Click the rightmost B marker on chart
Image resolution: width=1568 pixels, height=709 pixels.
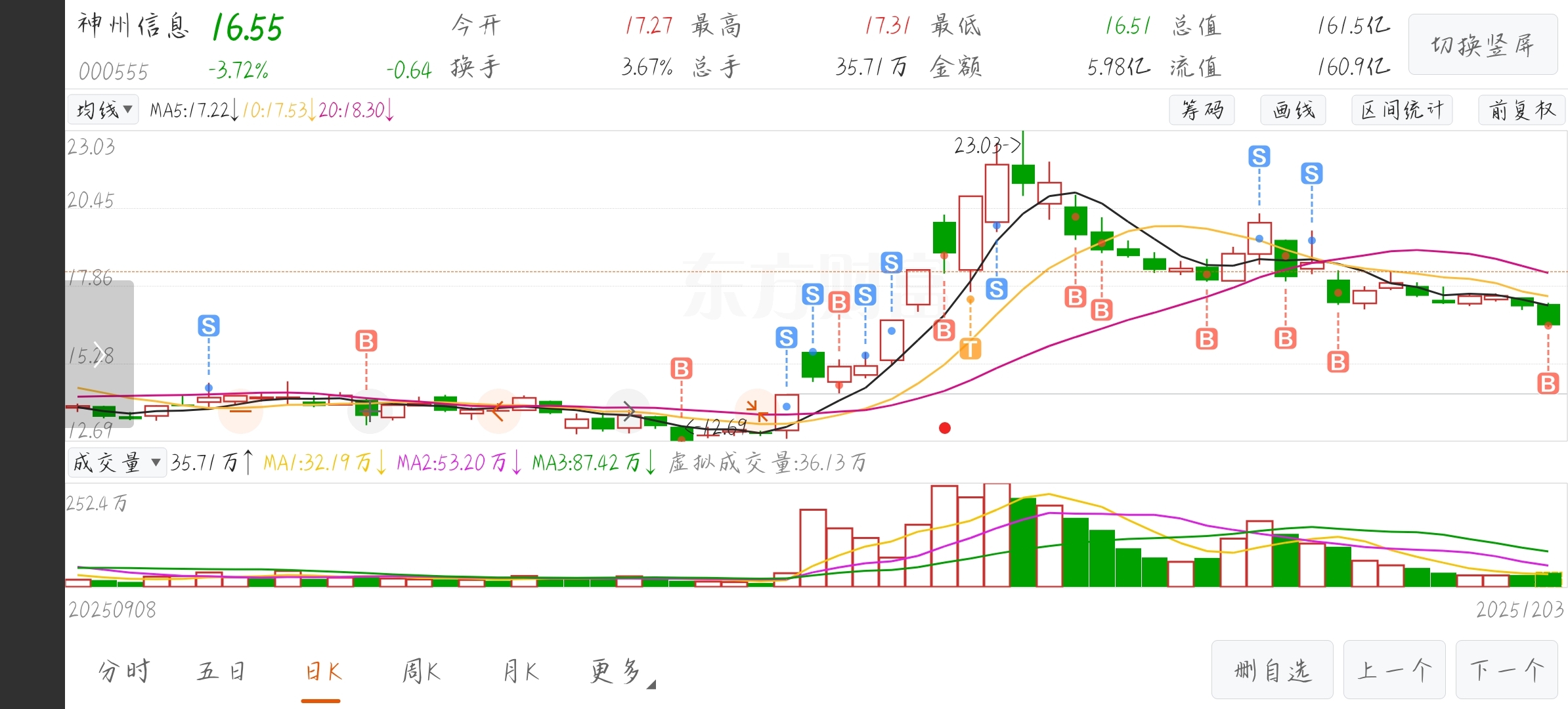[1548, 383]
